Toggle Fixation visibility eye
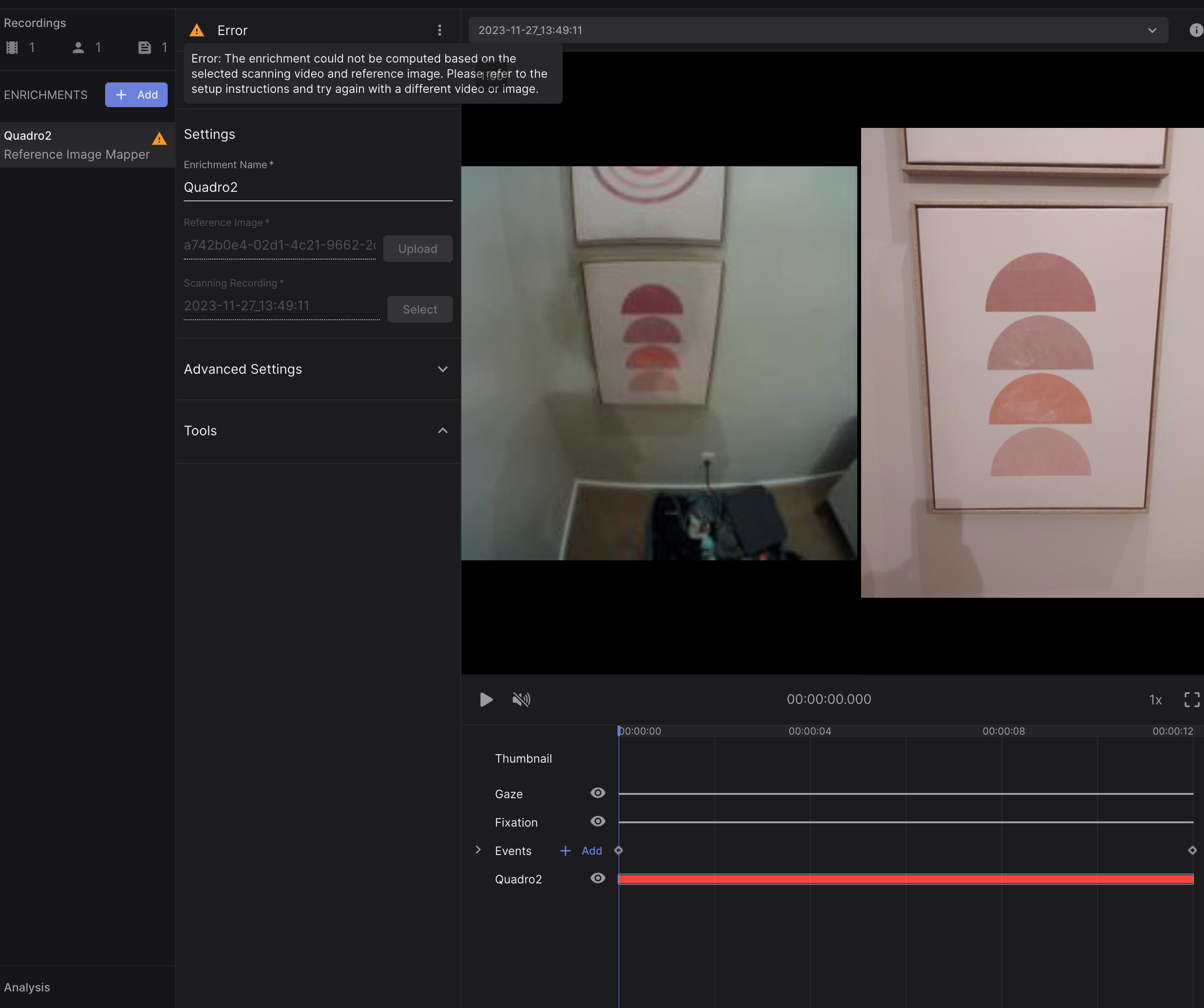1204x1008 pixels. point(597,822)
